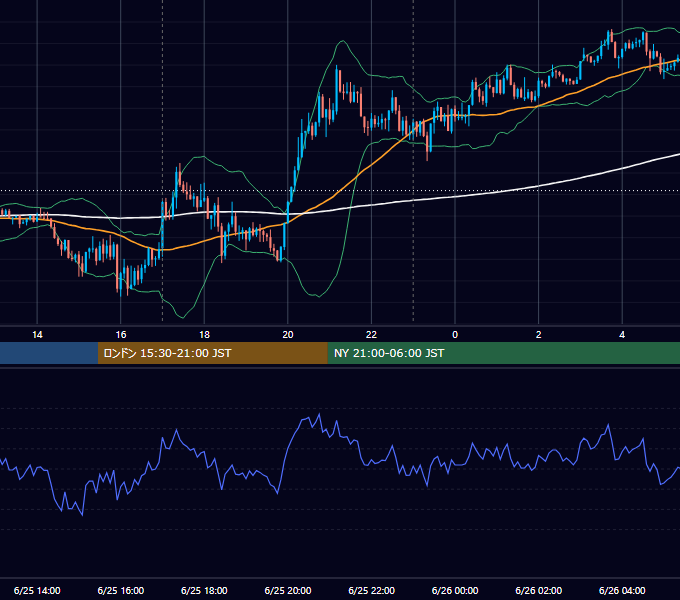Click the 6/25 16:00 date label on the lower axis
The width and height of the screenshot is (680, 600).
pos(121,590)
